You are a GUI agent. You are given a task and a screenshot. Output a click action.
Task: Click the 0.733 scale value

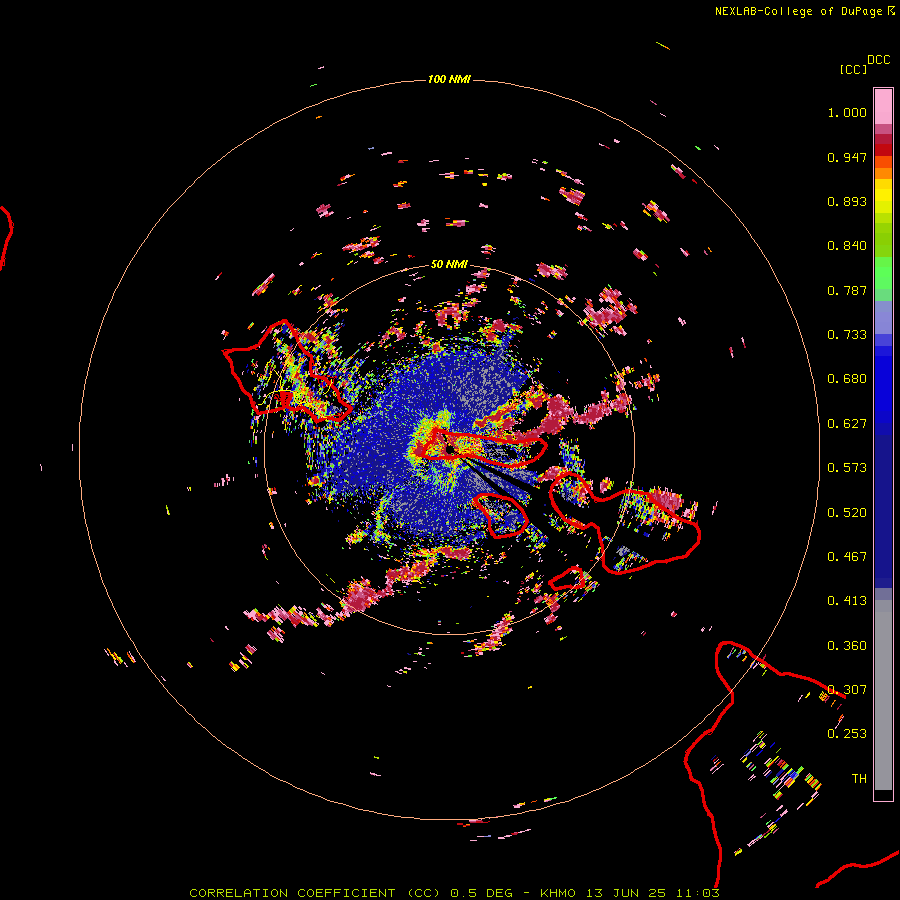[x=847, y=335]
